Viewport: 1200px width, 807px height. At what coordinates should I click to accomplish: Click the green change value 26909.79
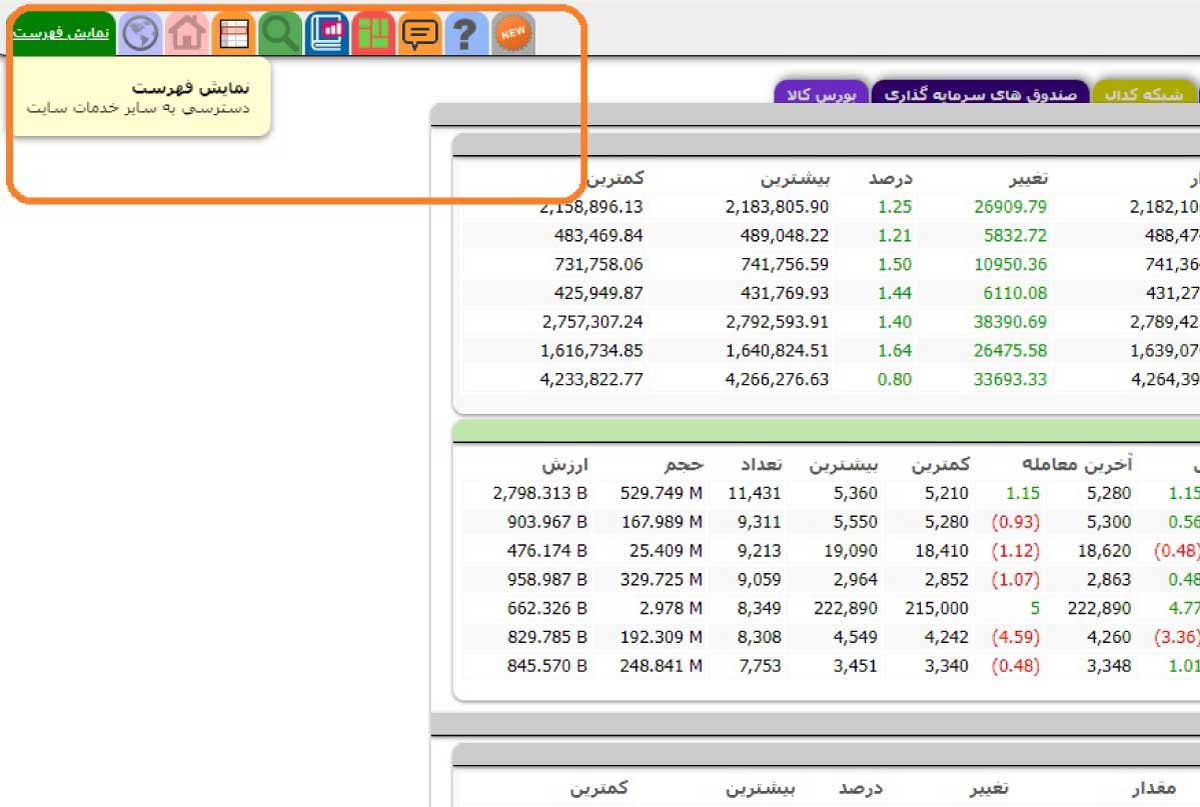pyautogui.click(x=1010, y=208)
